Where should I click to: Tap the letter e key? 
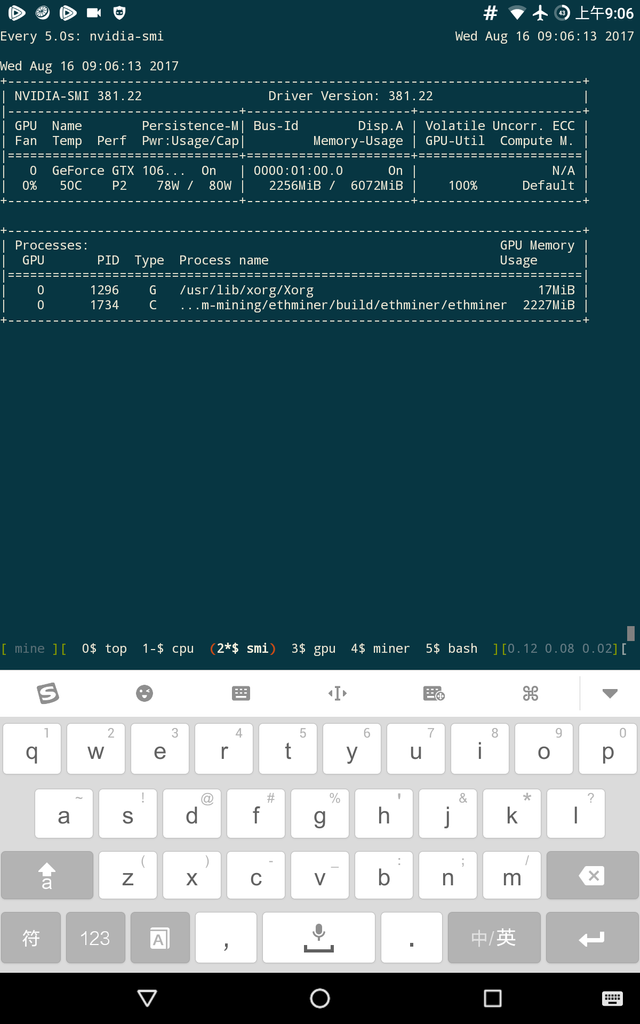click(160, 749)
